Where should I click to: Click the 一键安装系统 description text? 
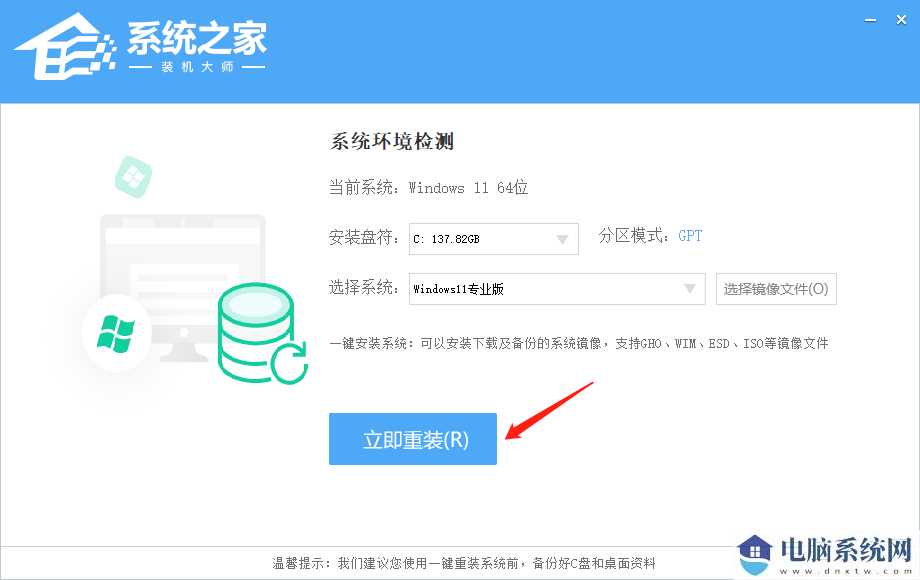click(x=579, y=343)
